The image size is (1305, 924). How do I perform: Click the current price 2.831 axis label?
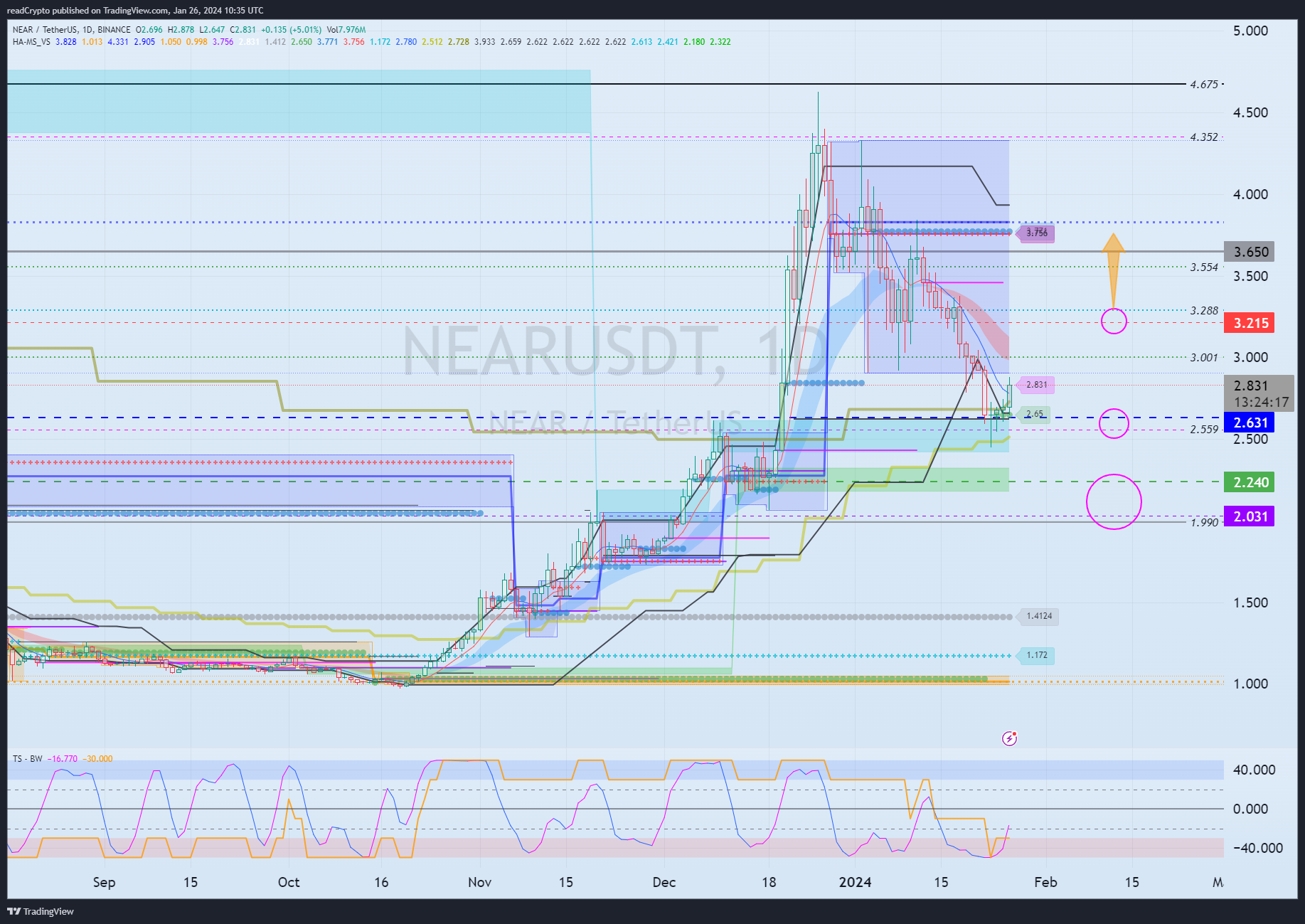coord(1251,386)
